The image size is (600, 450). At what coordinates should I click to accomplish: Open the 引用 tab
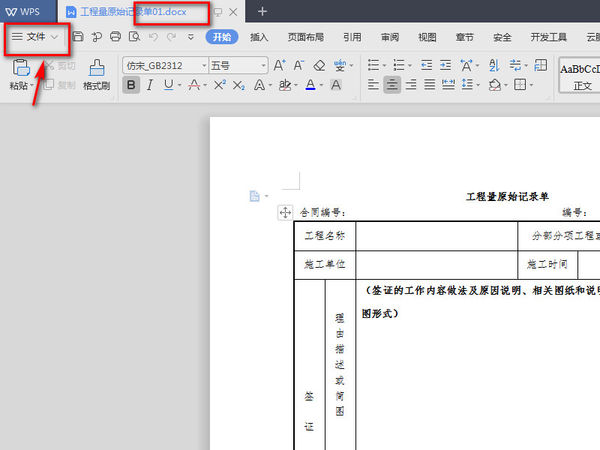(352, 37)
